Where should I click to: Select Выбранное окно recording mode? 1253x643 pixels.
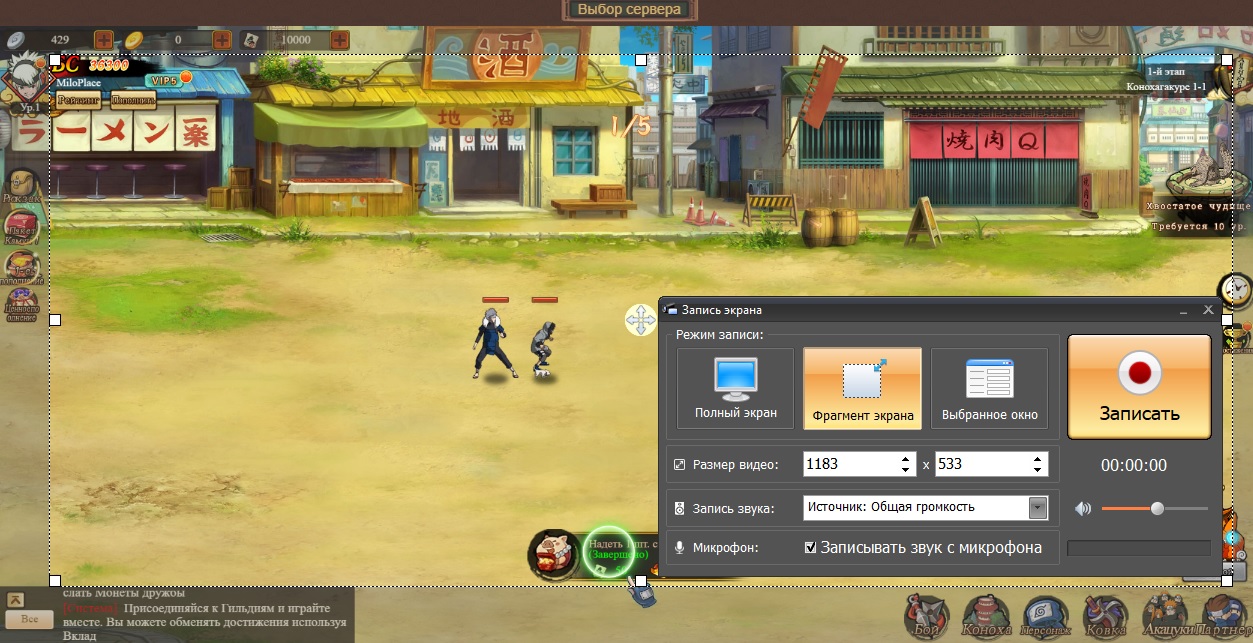pyautogui.click(x=990, y=389)
